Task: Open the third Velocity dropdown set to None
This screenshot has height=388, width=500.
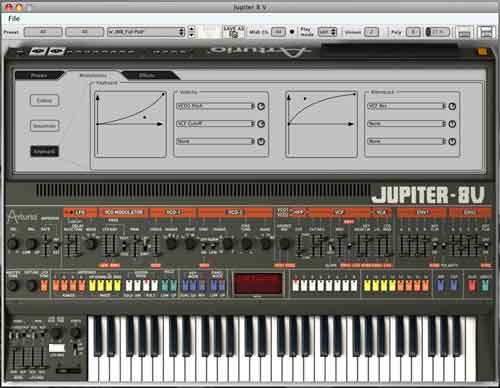Action: (215, 141)
